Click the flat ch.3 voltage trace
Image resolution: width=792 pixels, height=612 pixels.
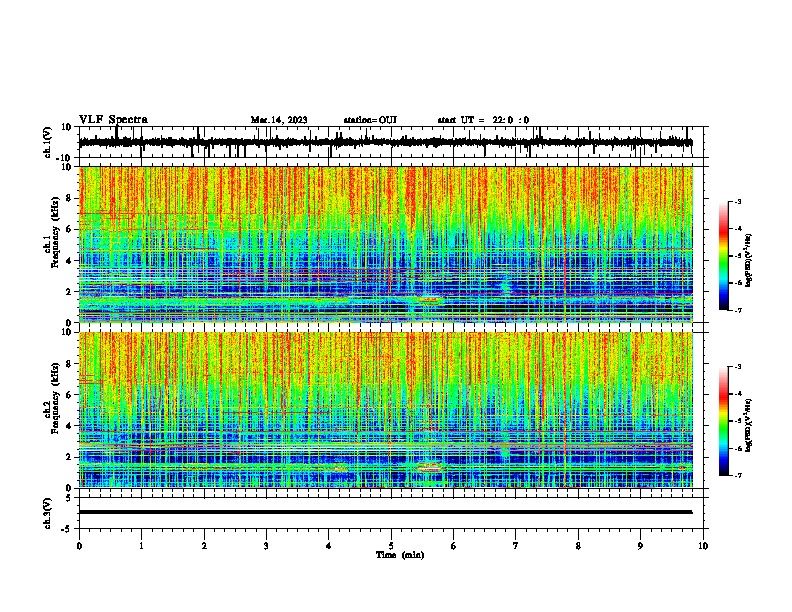click(386, 512)
